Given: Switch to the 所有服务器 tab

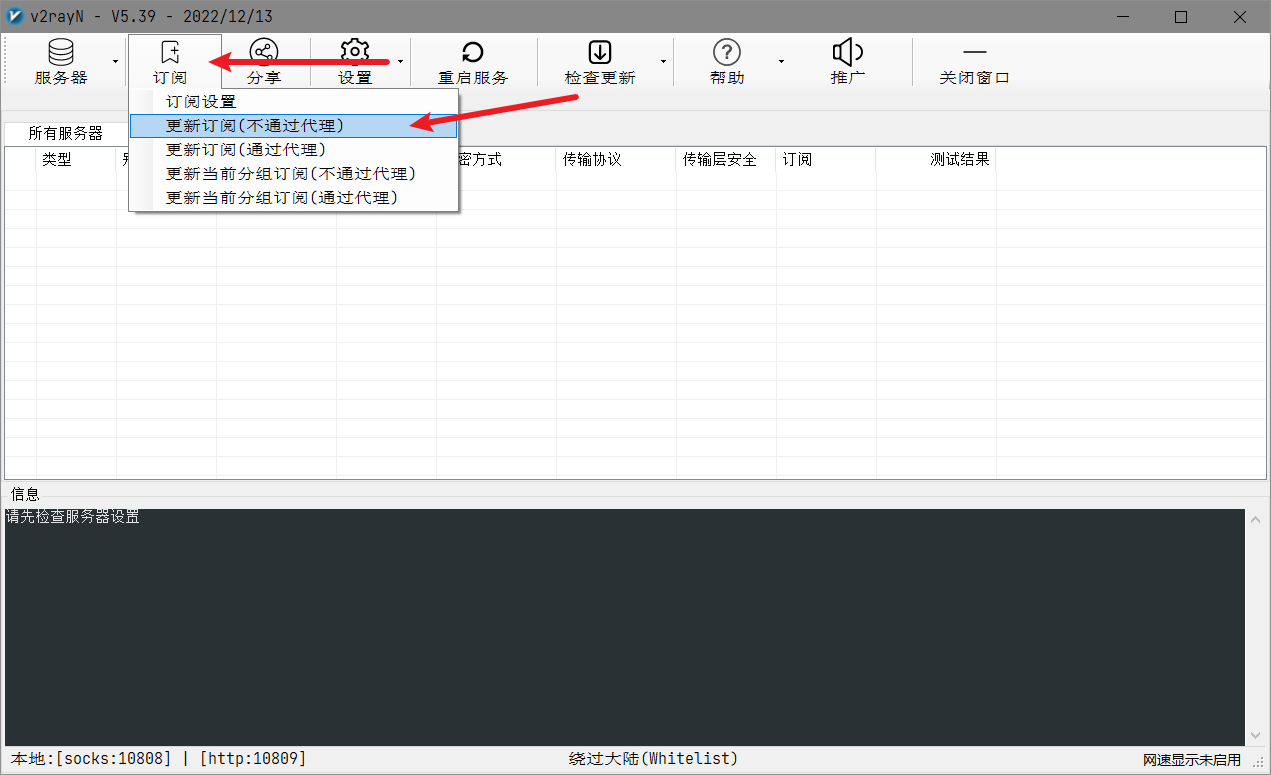Looking at the screenshot, I should click(66, 133).
